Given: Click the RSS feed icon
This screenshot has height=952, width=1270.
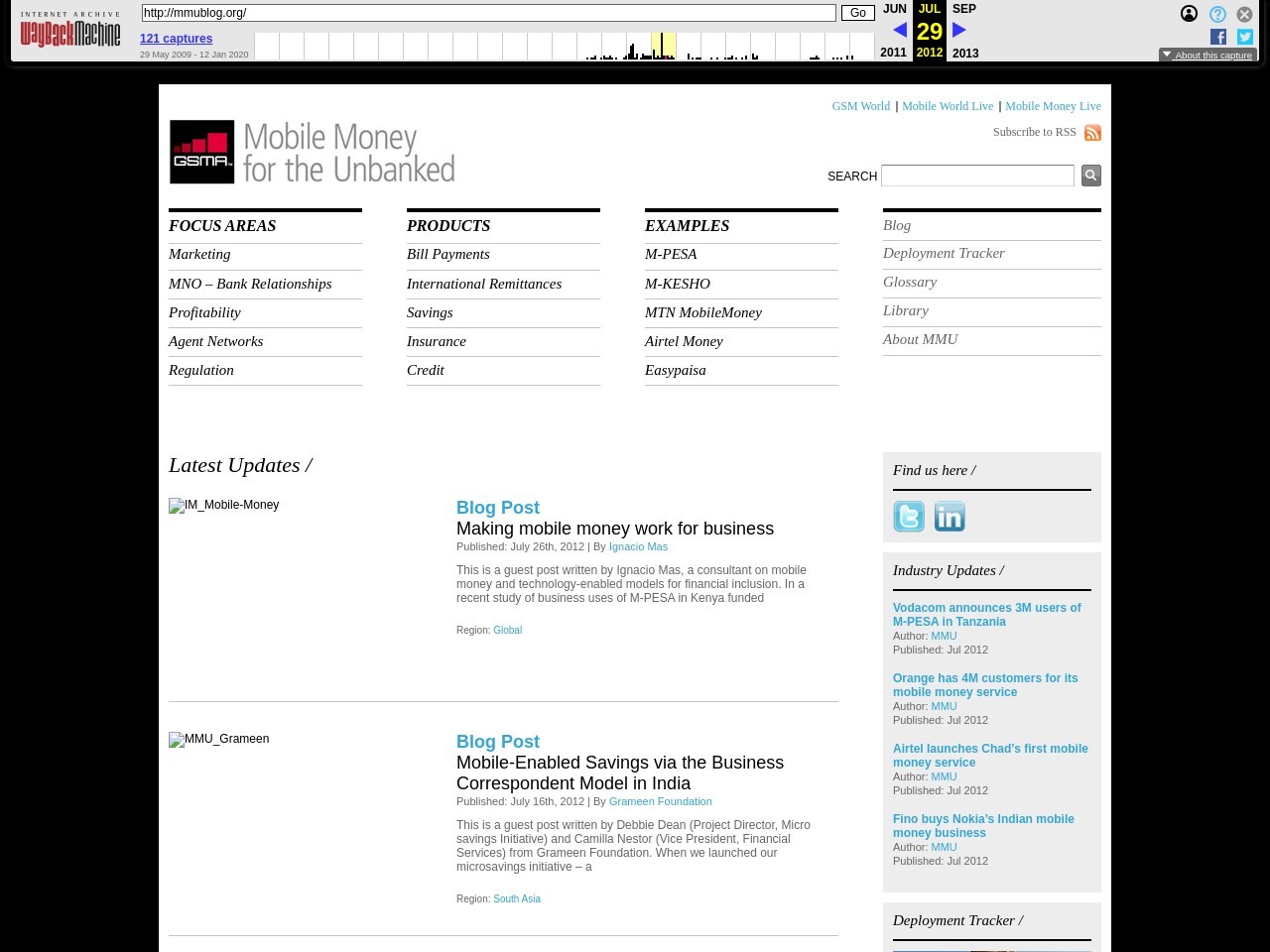Looking at the screenshot, I should 1092,133.
